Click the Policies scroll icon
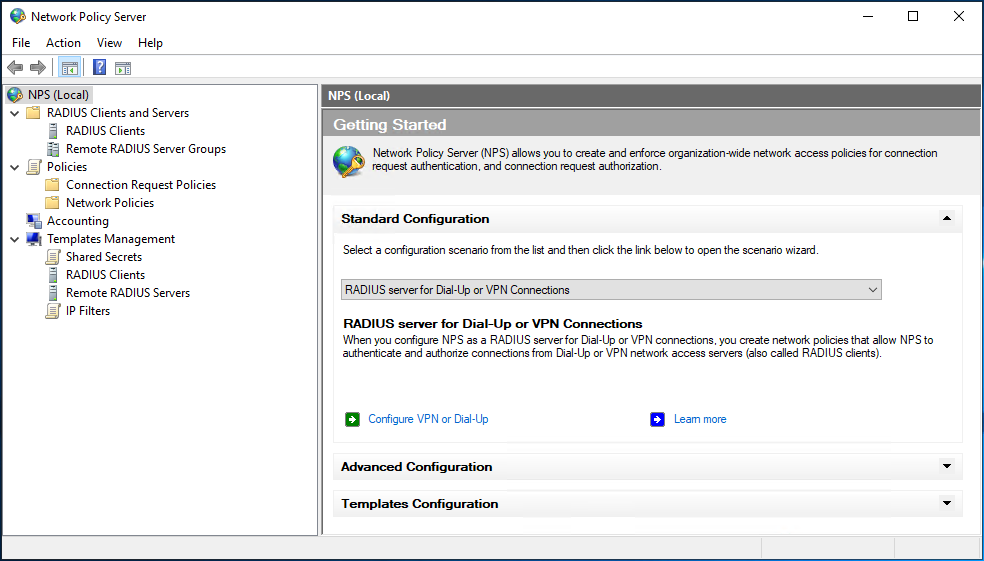 pyautogui.click(x=33, y=167)
